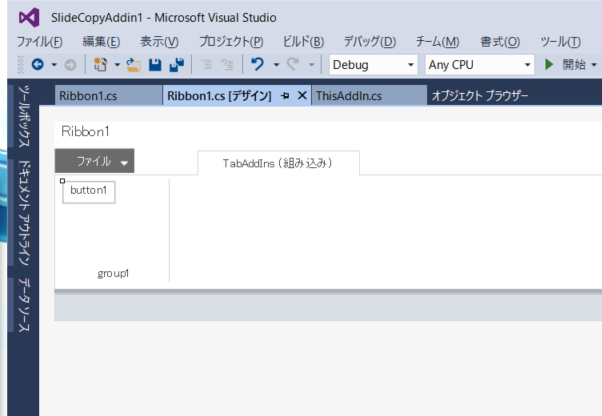This screenshot has height=416, width=602.
Task: Click the redo icon
Action: click(293, 64)
